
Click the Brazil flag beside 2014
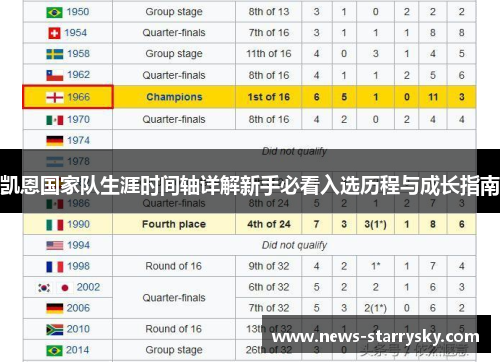pos(54,351)
